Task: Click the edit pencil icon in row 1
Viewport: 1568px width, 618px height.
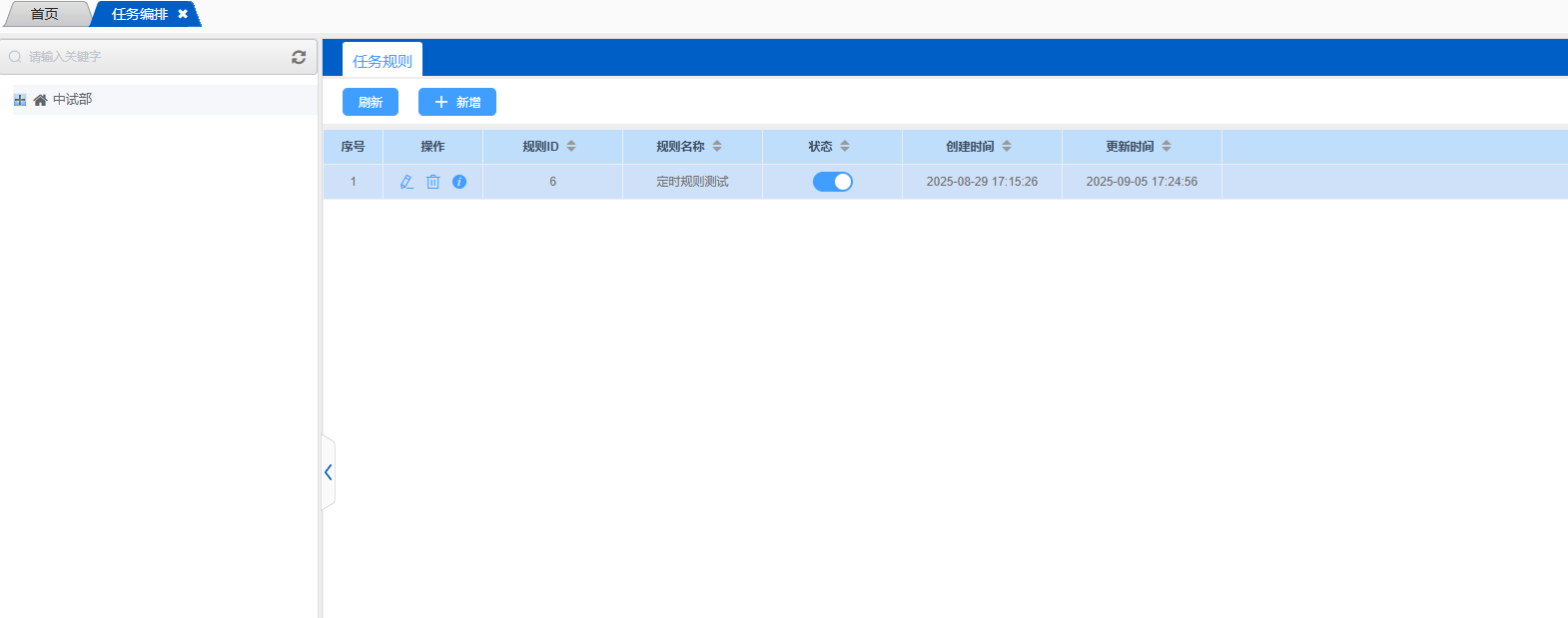Action: [x=406, y=182]
